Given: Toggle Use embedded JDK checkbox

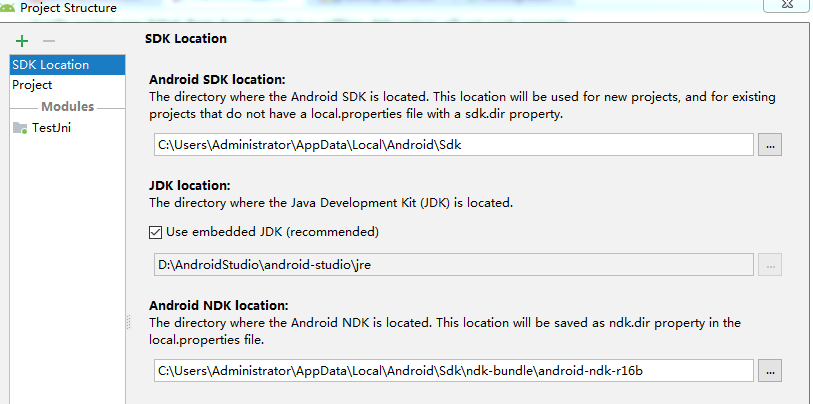Looking at the screenshot, I should pyautogui.click(x=156, y=232).
